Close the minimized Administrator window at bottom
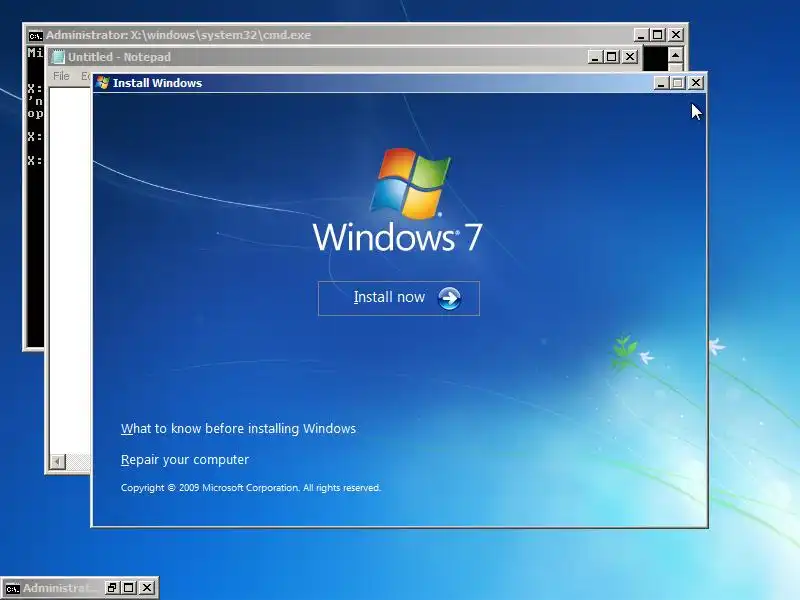The height and width of the screenshot is (600, 800). point(147,588)
